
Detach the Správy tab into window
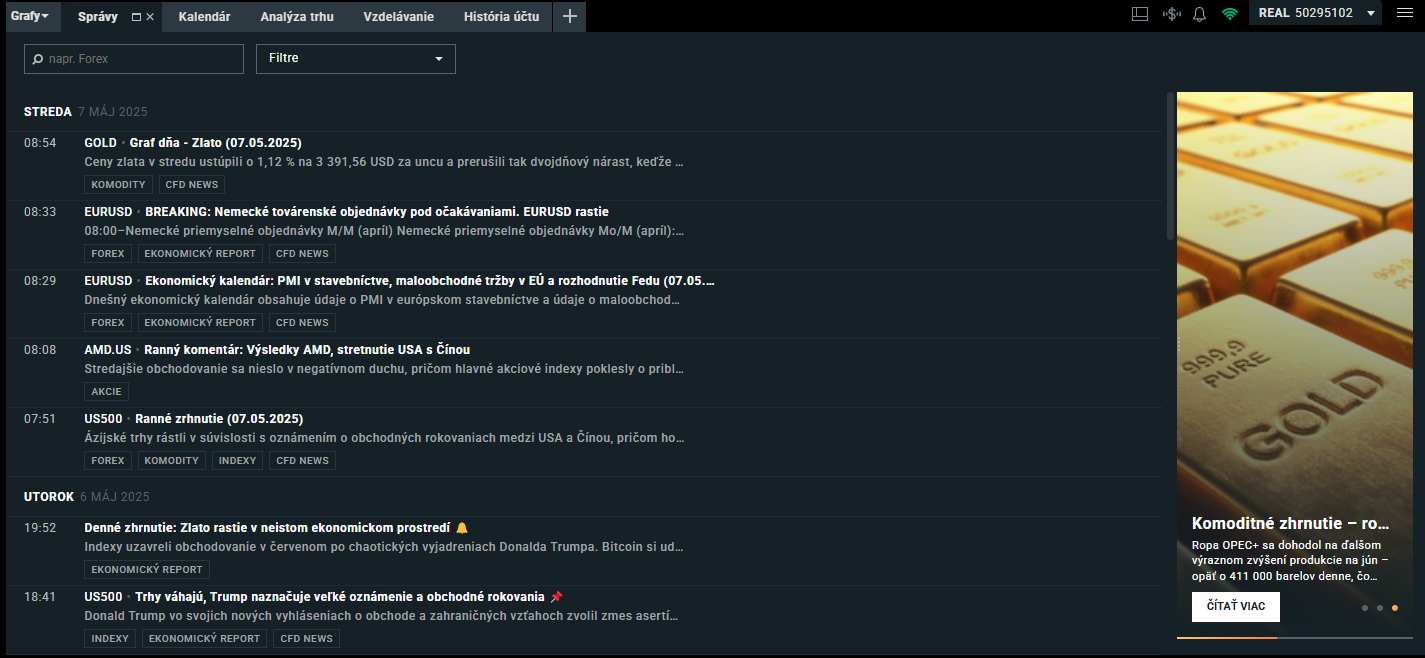136,17
